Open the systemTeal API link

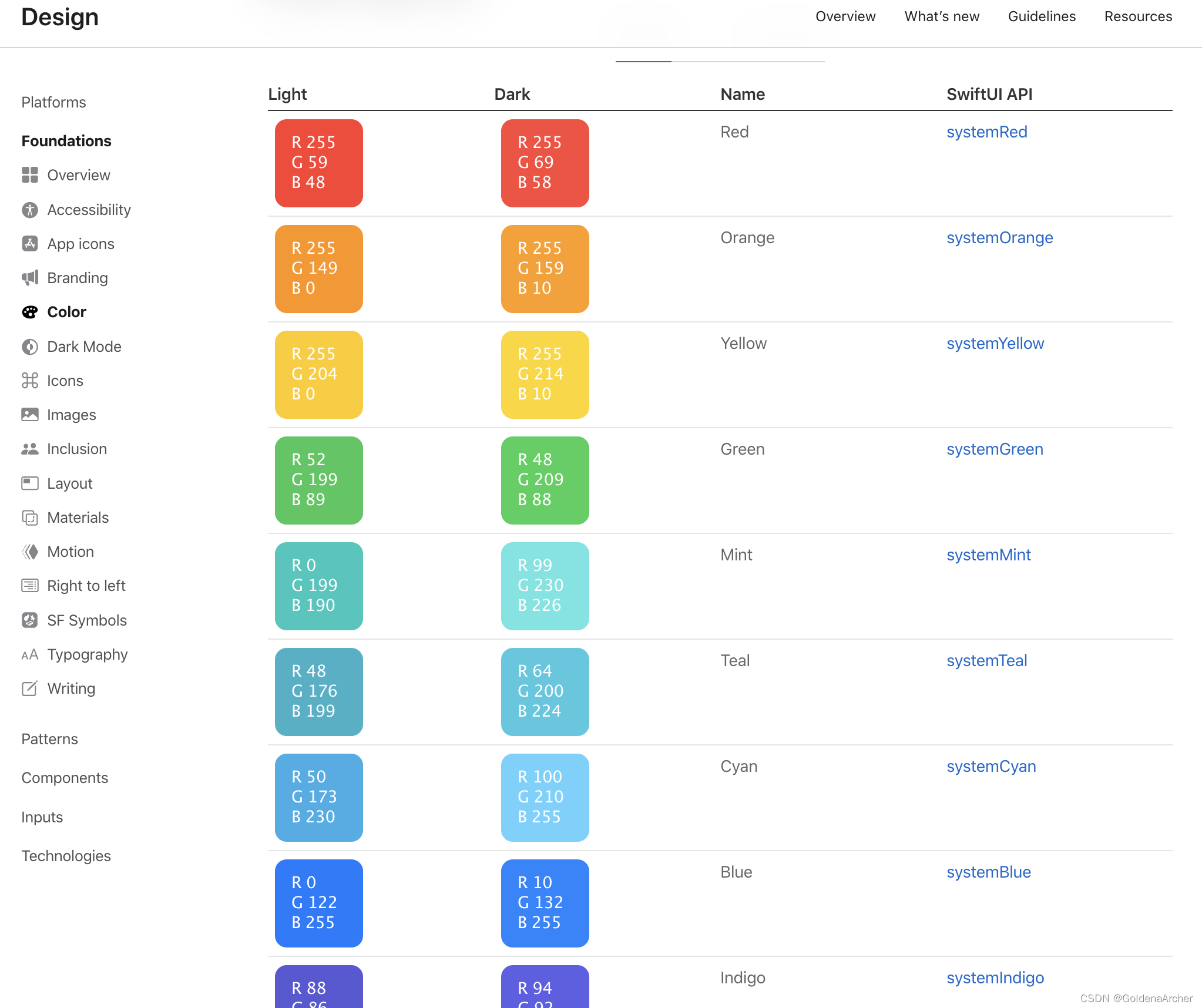coord(987,661)
